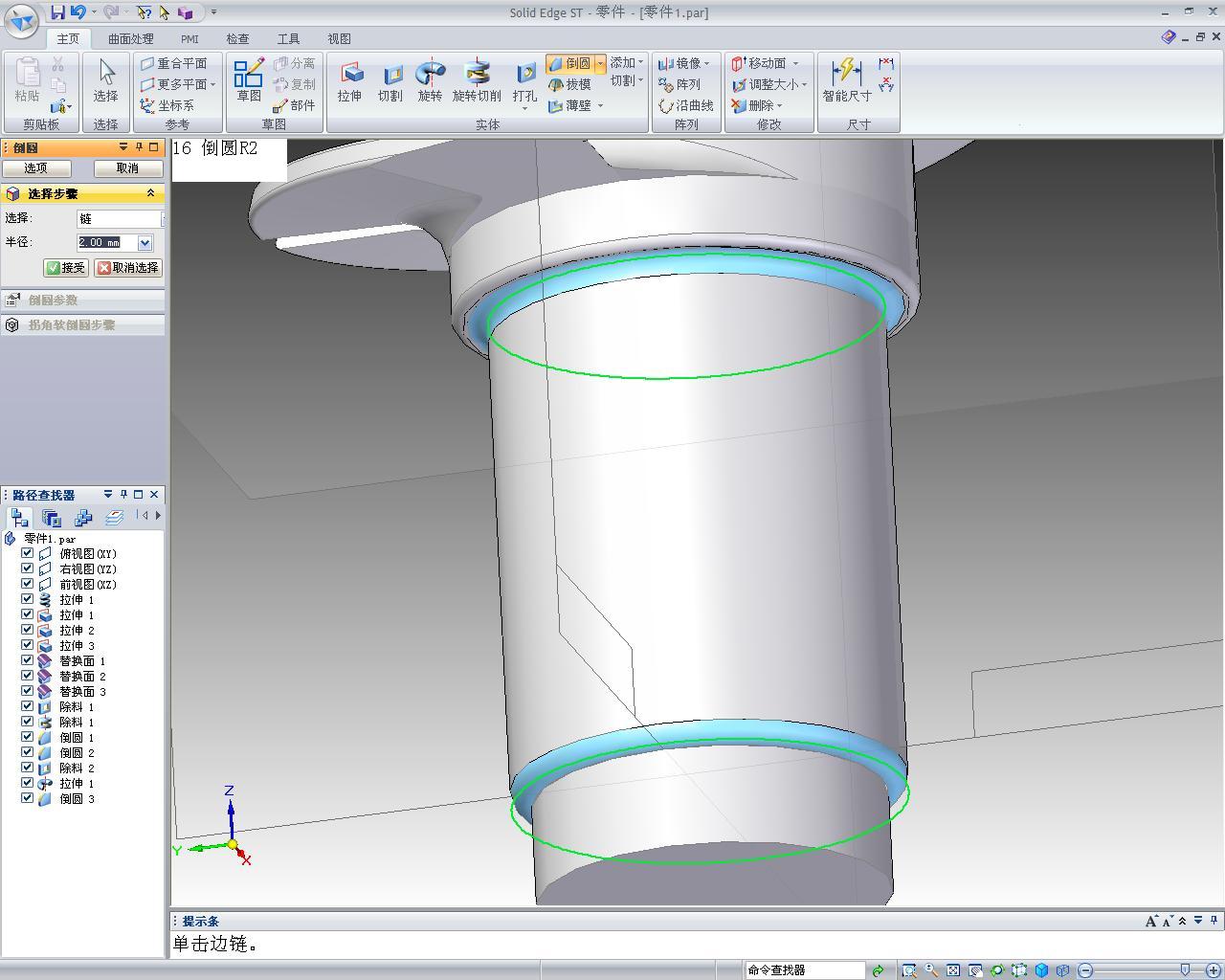Click the 取消 (Cancel) button

(127, 168)
